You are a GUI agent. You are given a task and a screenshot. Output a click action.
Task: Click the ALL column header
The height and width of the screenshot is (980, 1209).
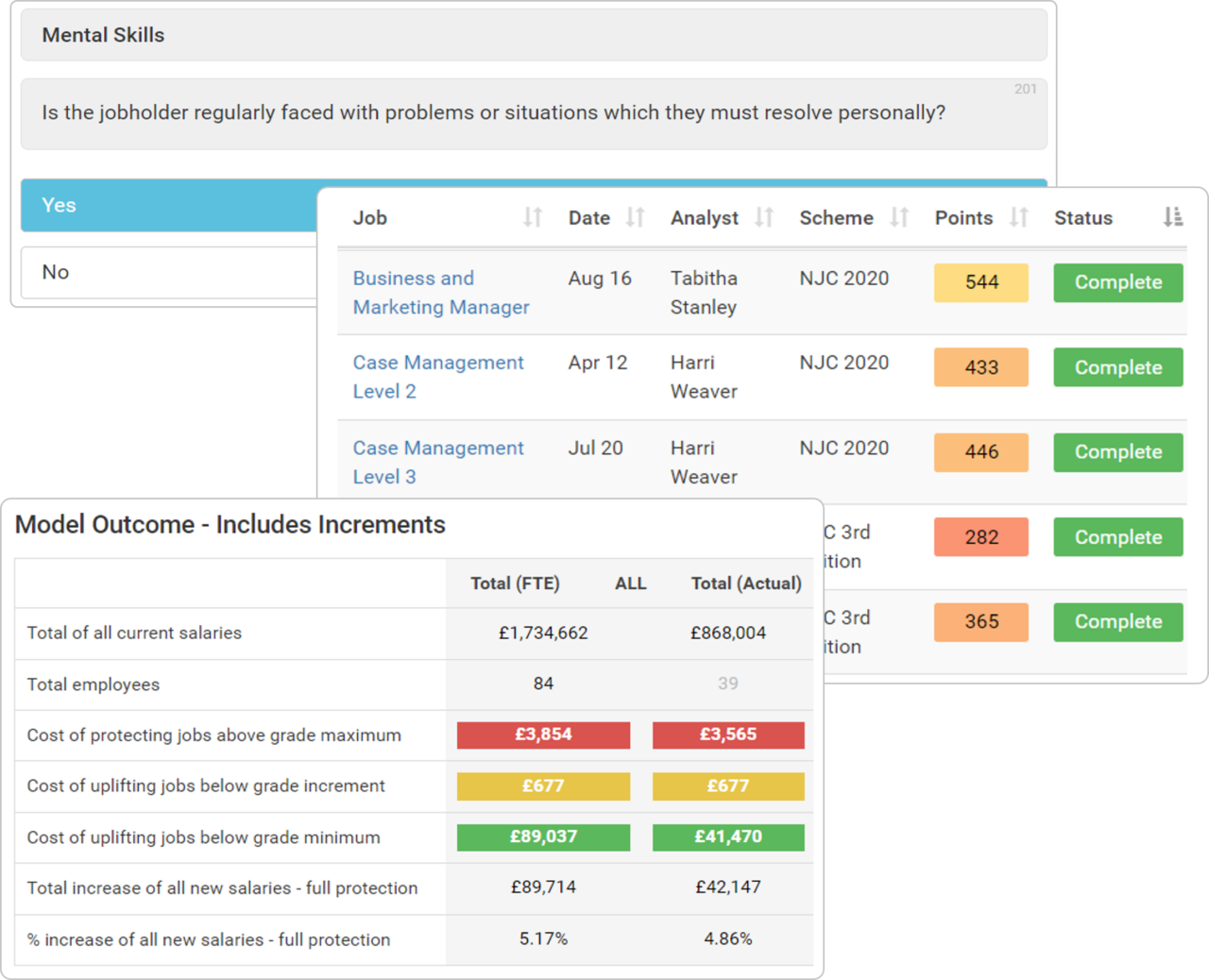pos(630,583)
